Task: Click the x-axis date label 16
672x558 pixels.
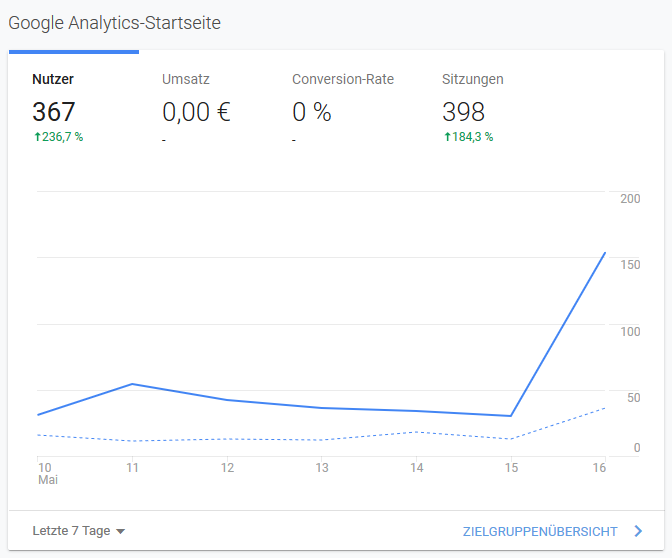Action: [599, 467]
